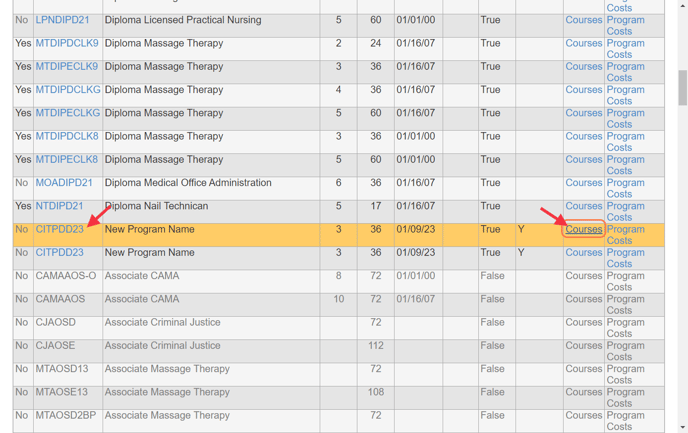Open the MTDIPECLK9 program code link
Viewport: 688px width, 433px height.
(67, 67)
